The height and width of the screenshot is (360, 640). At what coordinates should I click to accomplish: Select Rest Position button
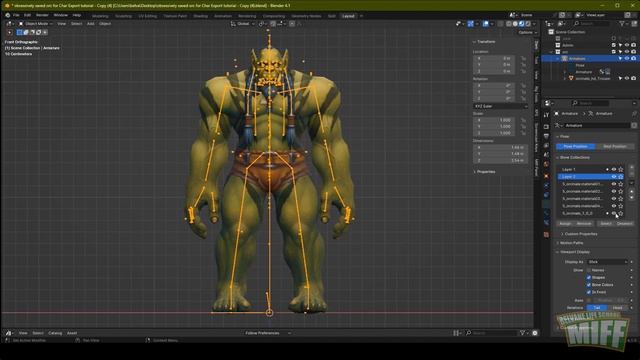614,146
